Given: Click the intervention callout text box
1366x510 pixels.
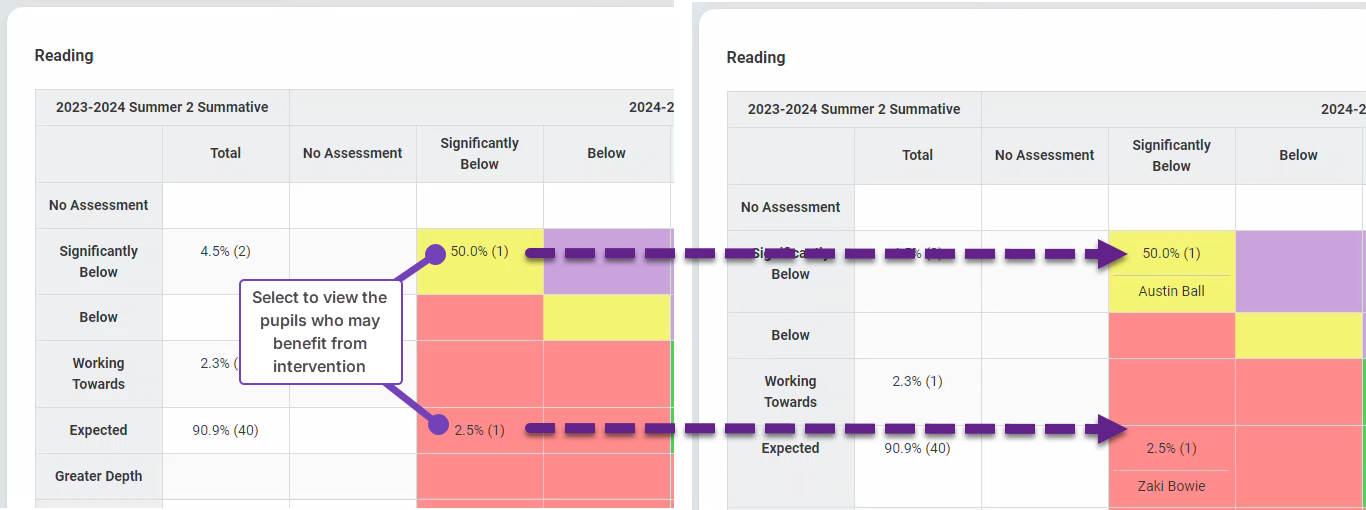Looking at the screenshot, I should tap(319, 332).
